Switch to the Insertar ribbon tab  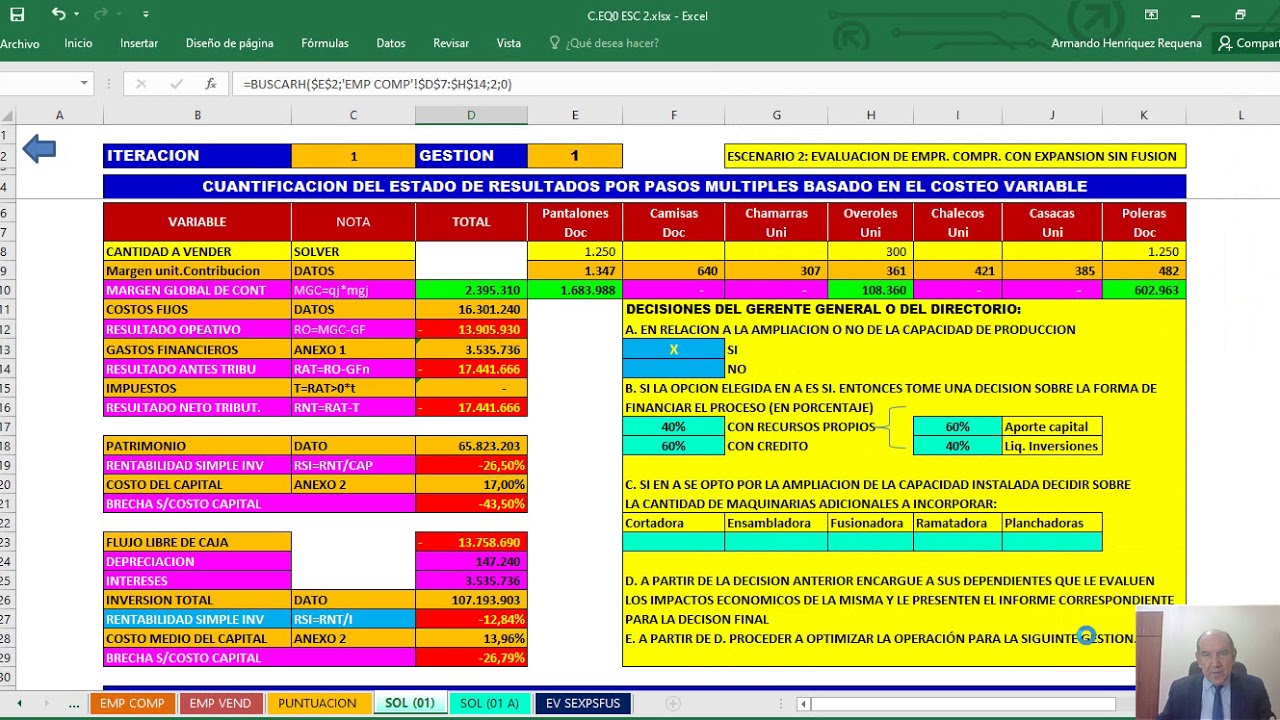point(139,44)
